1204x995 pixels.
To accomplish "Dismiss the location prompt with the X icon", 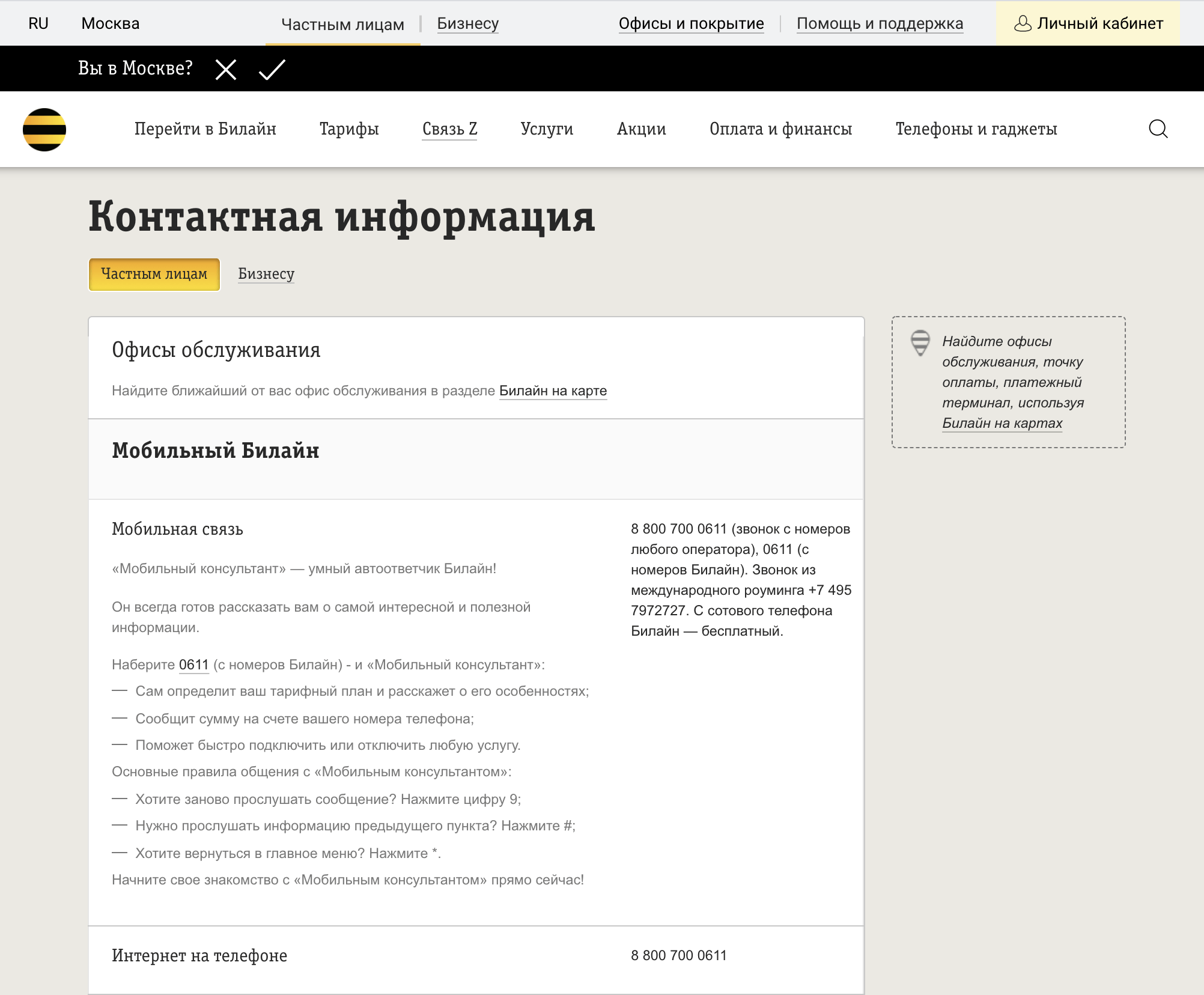I will (x=225, y=69).
